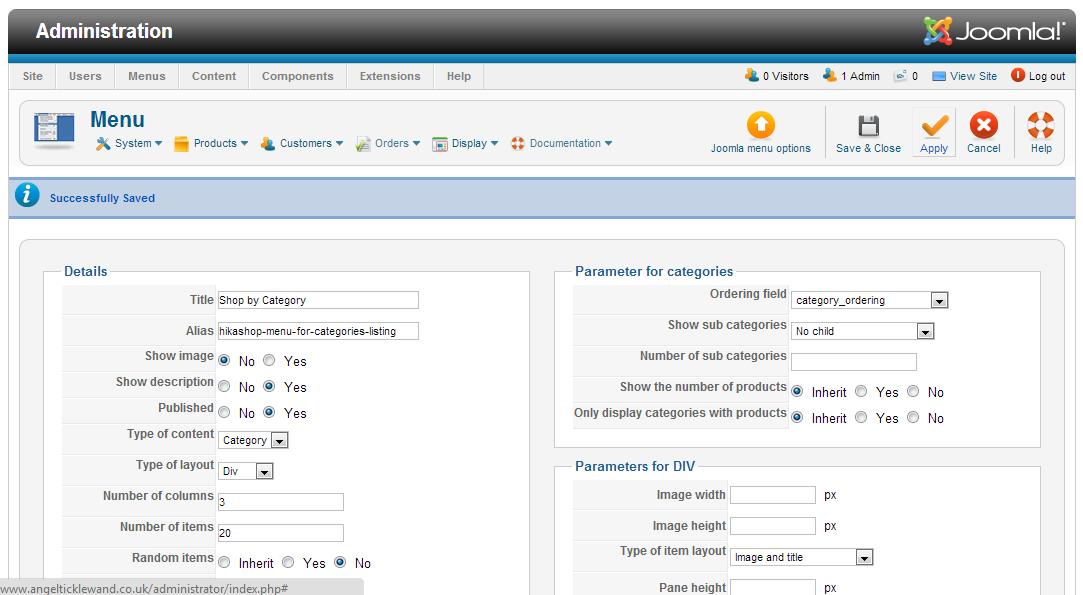
Task: Open the Show sub categories dropdown
Action: coord(863,331)
